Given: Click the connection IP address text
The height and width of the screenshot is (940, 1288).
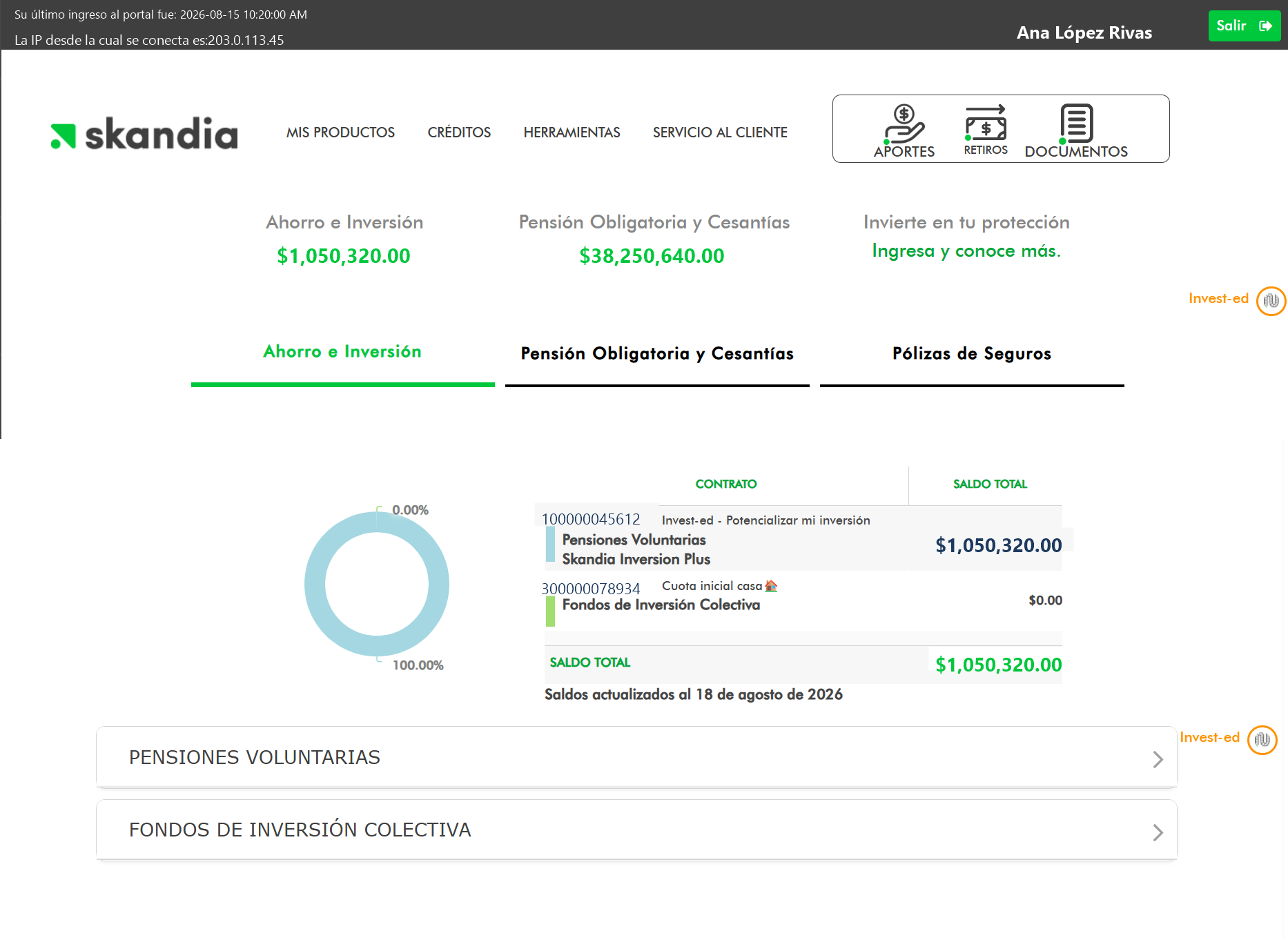Looking at the screenshot, I should [x=149, y=40].
